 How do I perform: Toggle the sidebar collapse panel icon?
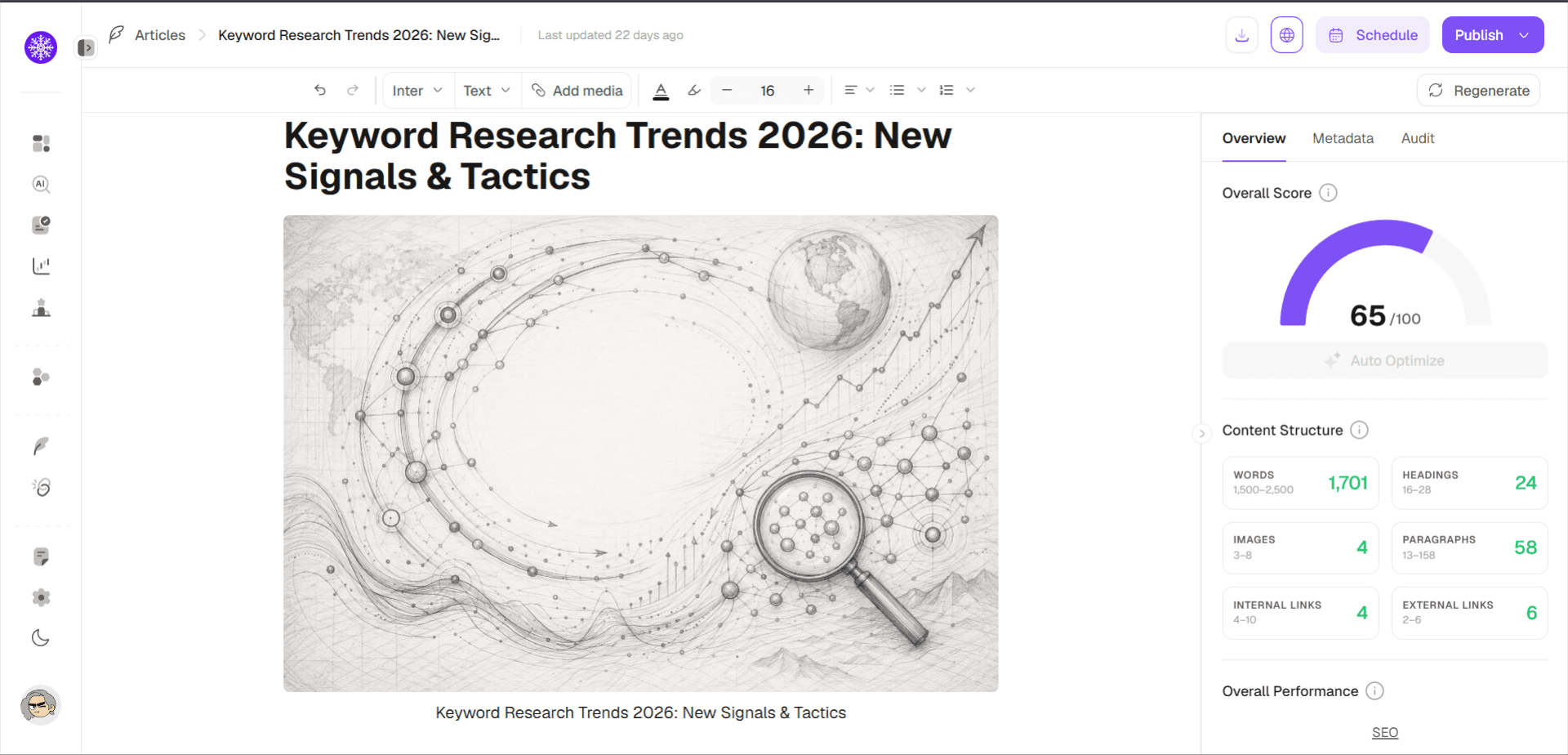[x=86, y=48]
